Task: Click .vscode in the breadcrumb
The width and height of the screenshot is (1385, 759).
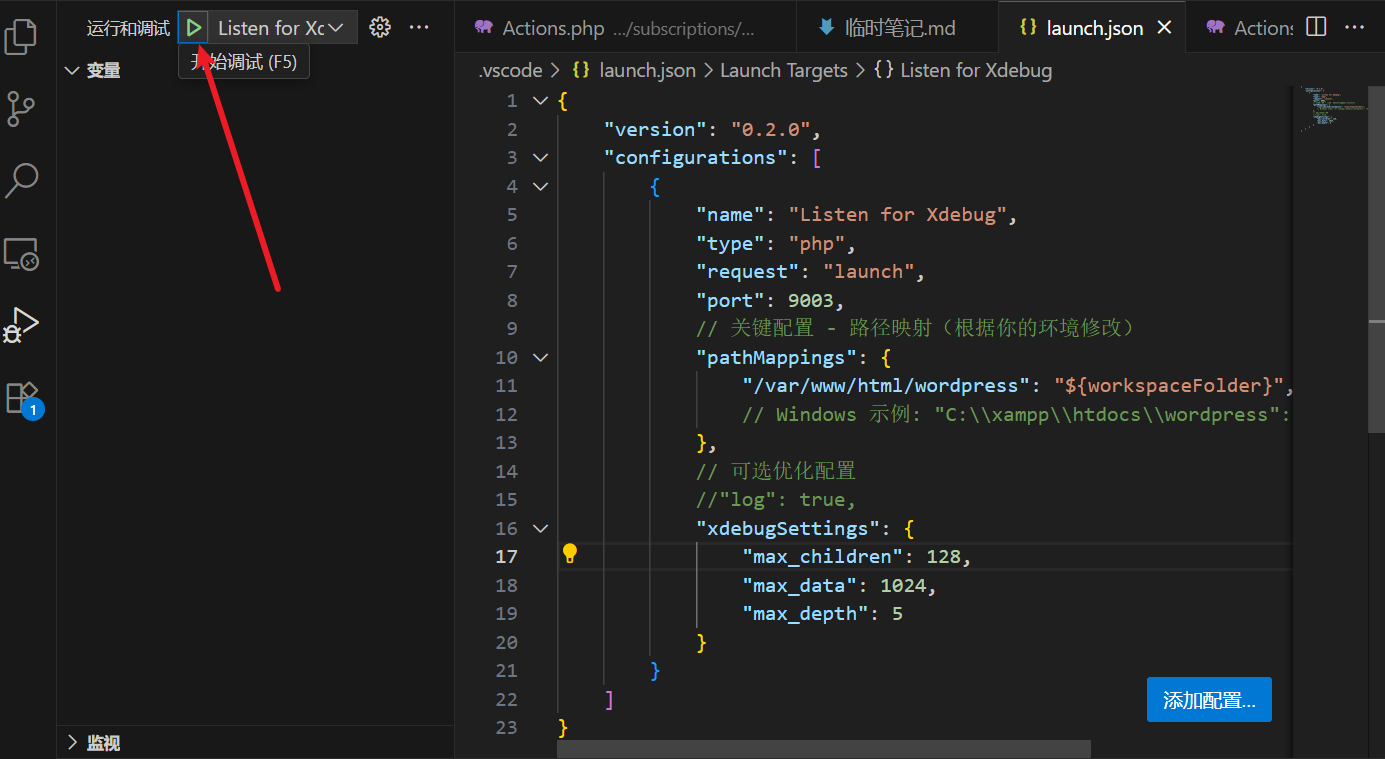Action: [510, 70]
